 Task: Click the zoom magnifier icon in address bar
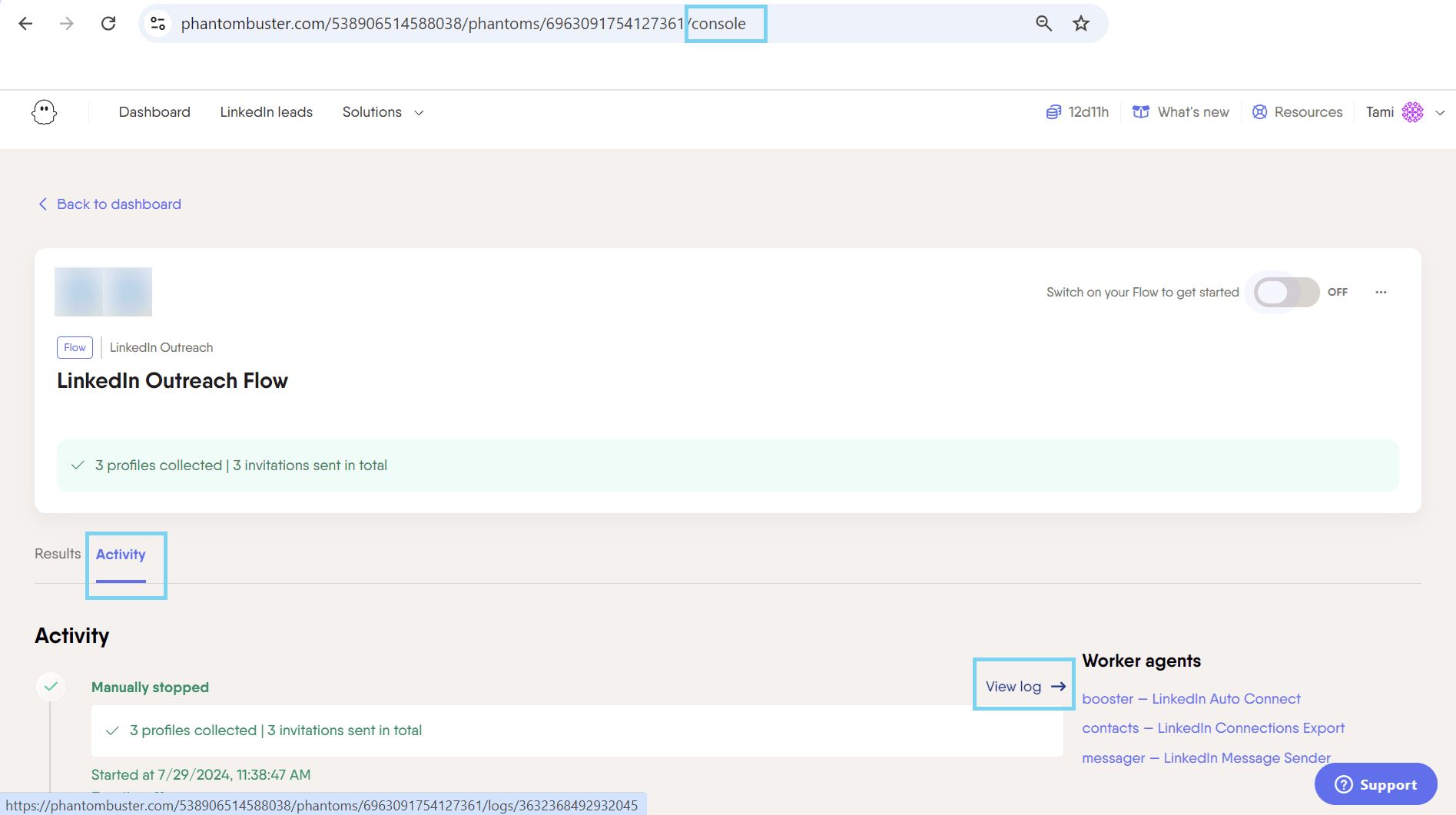pyautogui.click(x=1043, y=23)
